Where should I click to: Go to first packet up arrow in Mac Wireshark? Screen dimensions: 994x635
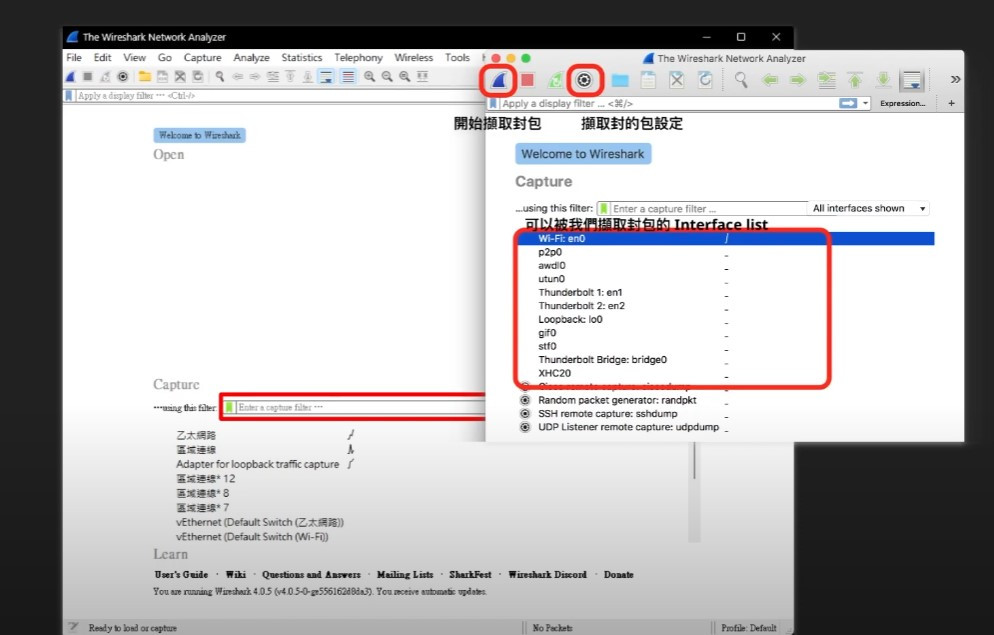click(x=855, y=80)
